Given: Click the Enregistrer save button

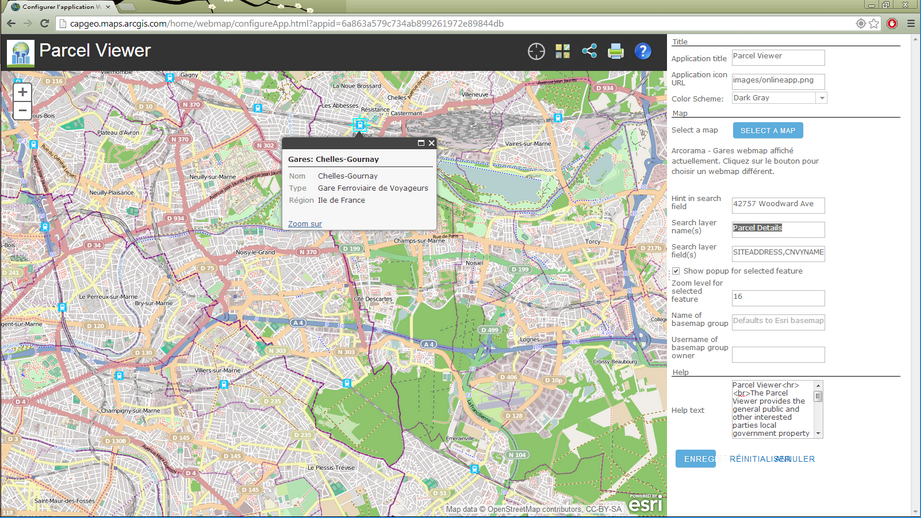Looking at the screenshot, I should click(696, 459).
